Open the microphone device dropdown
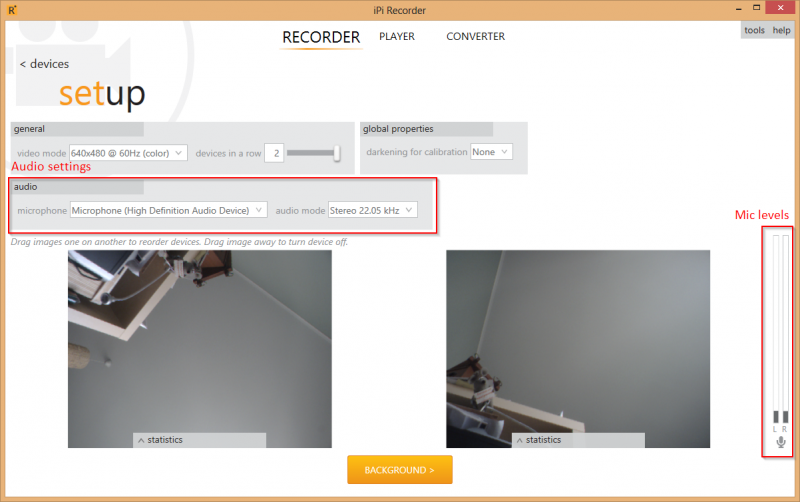The image size is (800, 502). pos(168,210)
